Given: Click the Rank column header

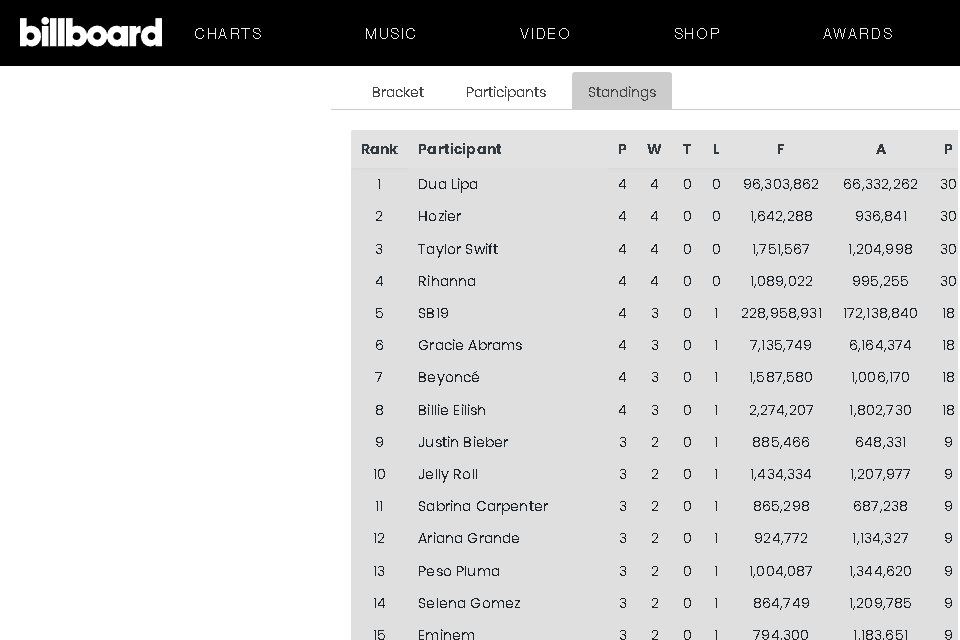Looking at the screenshot, I should point(379,149).
